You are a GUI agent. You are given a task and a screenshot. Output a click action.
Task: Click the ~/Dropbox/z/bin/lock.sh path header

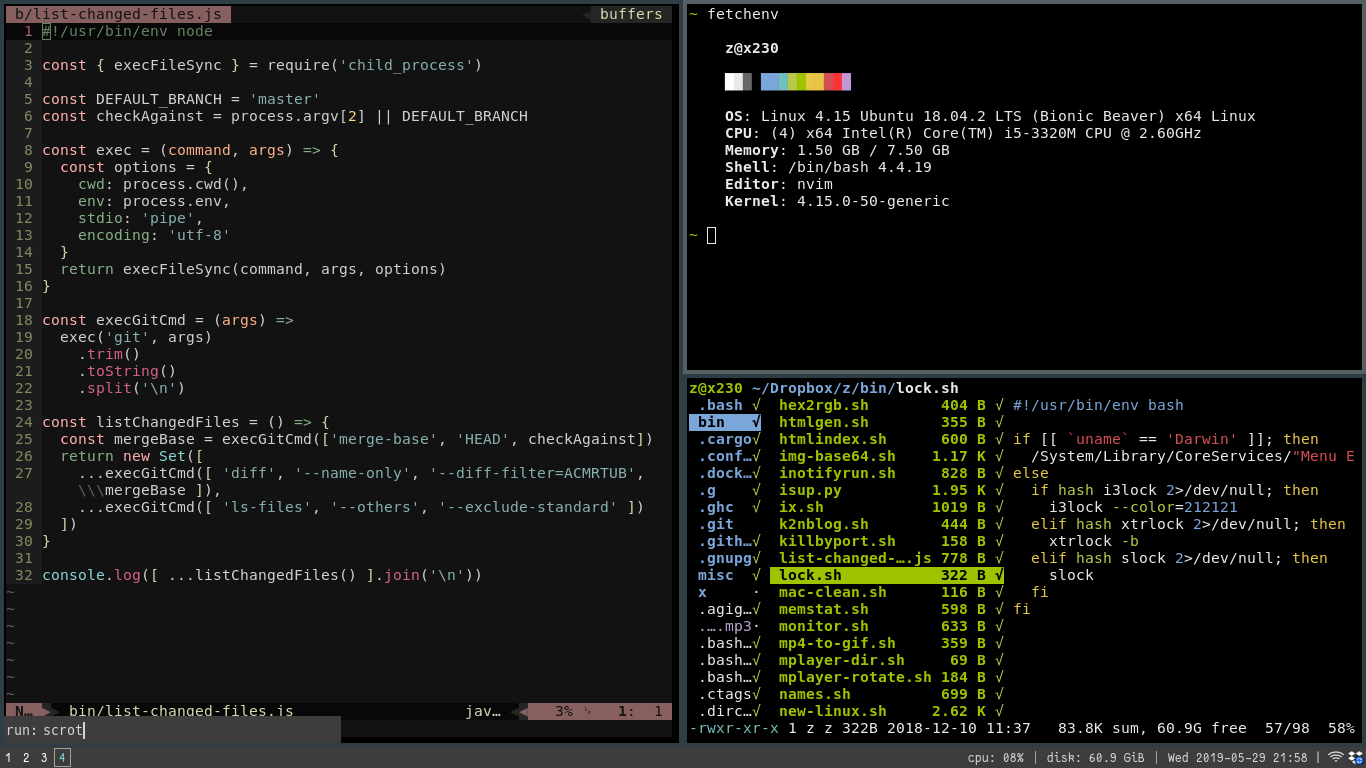pyautogui.click(x=855, y=388)
